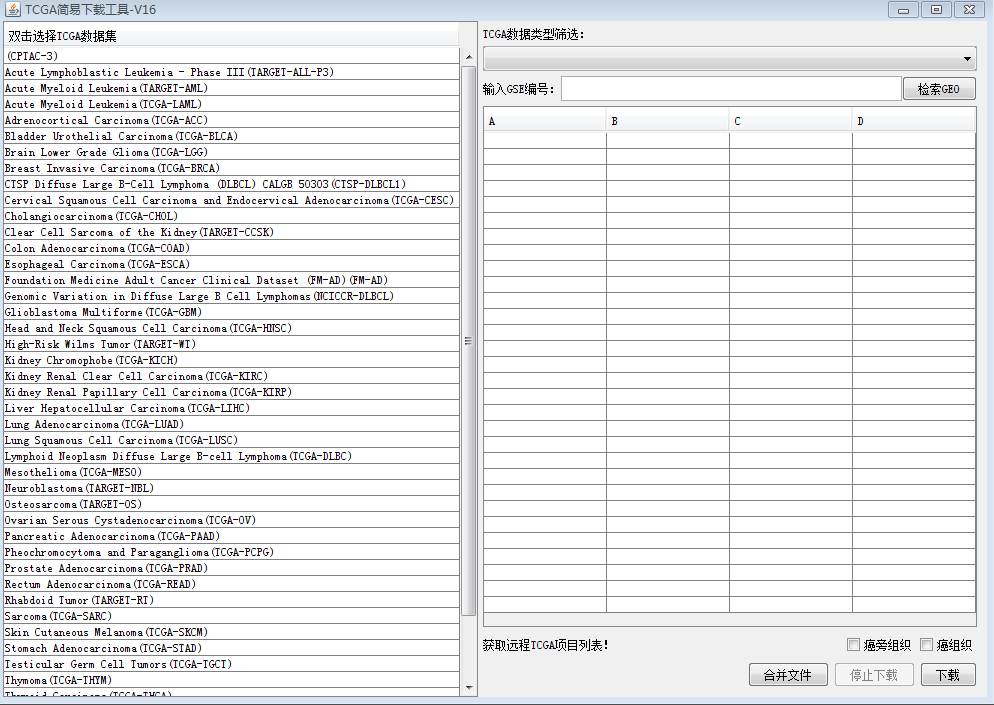Select Cervical Squamous Cell Carcinoma (TCGA-CESC)
The image size is (994, 705).
click(231, 200)
